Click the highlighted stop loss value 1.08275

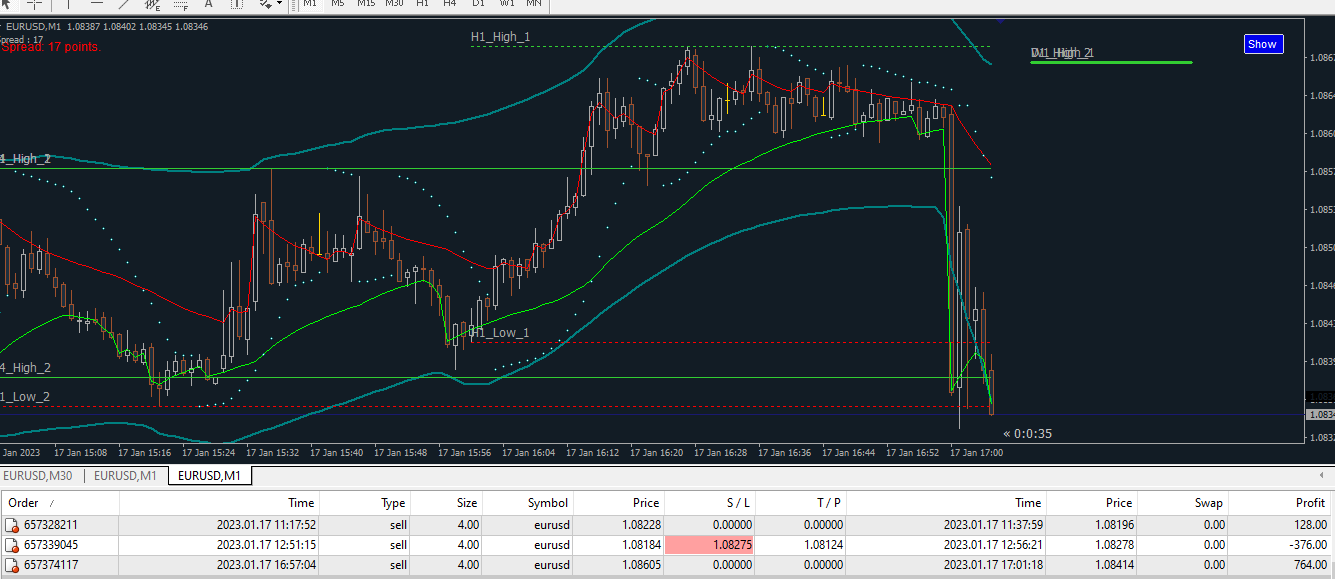point(710,545)
